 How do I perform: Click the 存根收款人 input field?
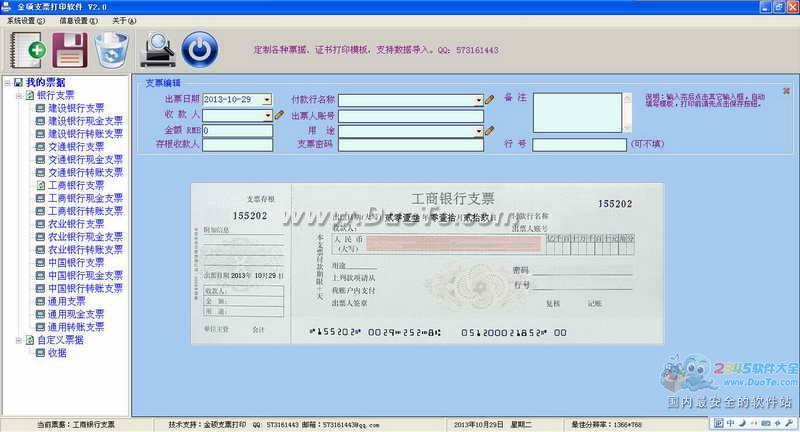237,145
